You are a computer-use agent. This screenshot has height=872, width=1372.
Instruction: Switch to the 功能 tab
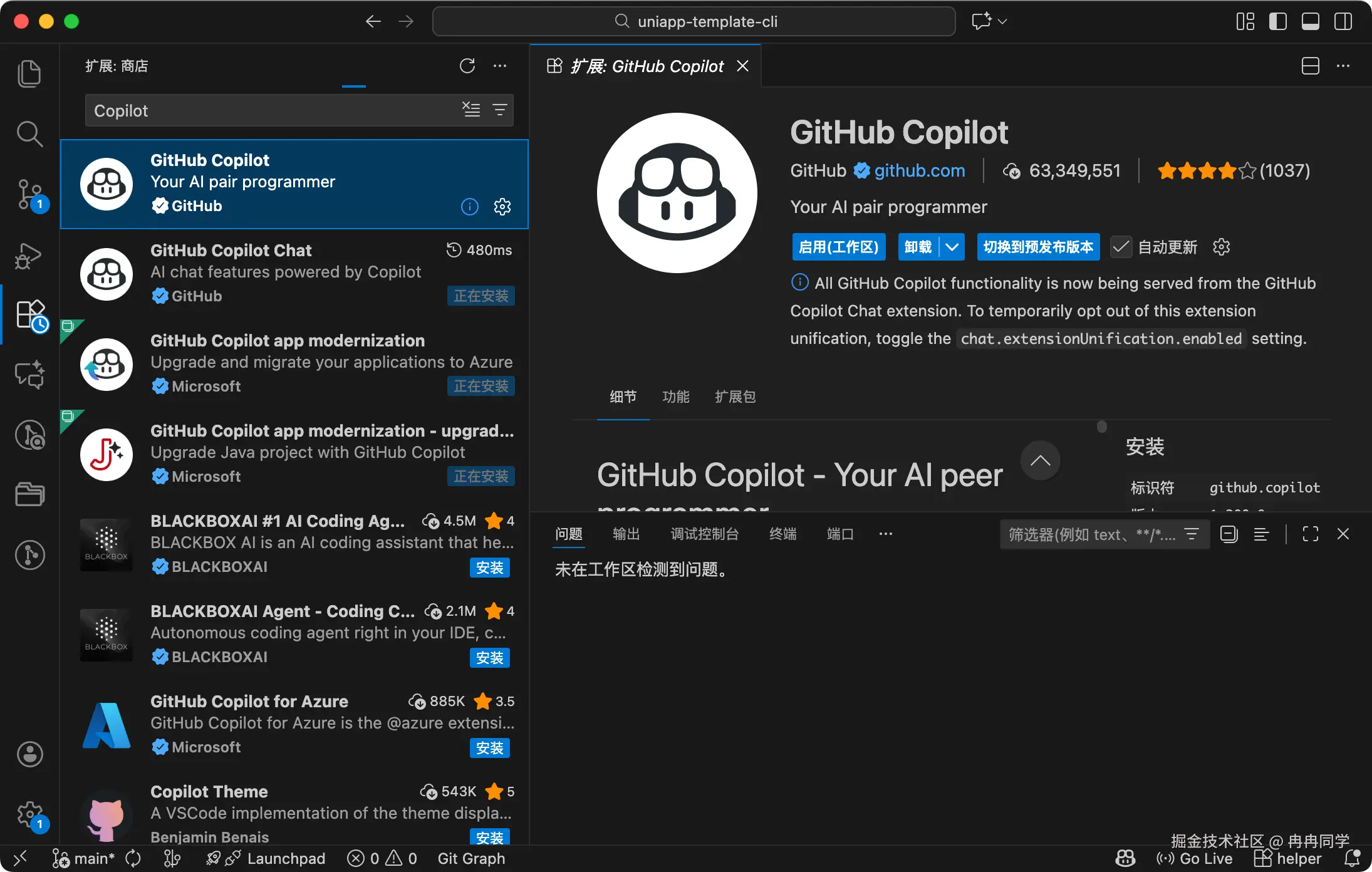point(675,397)
